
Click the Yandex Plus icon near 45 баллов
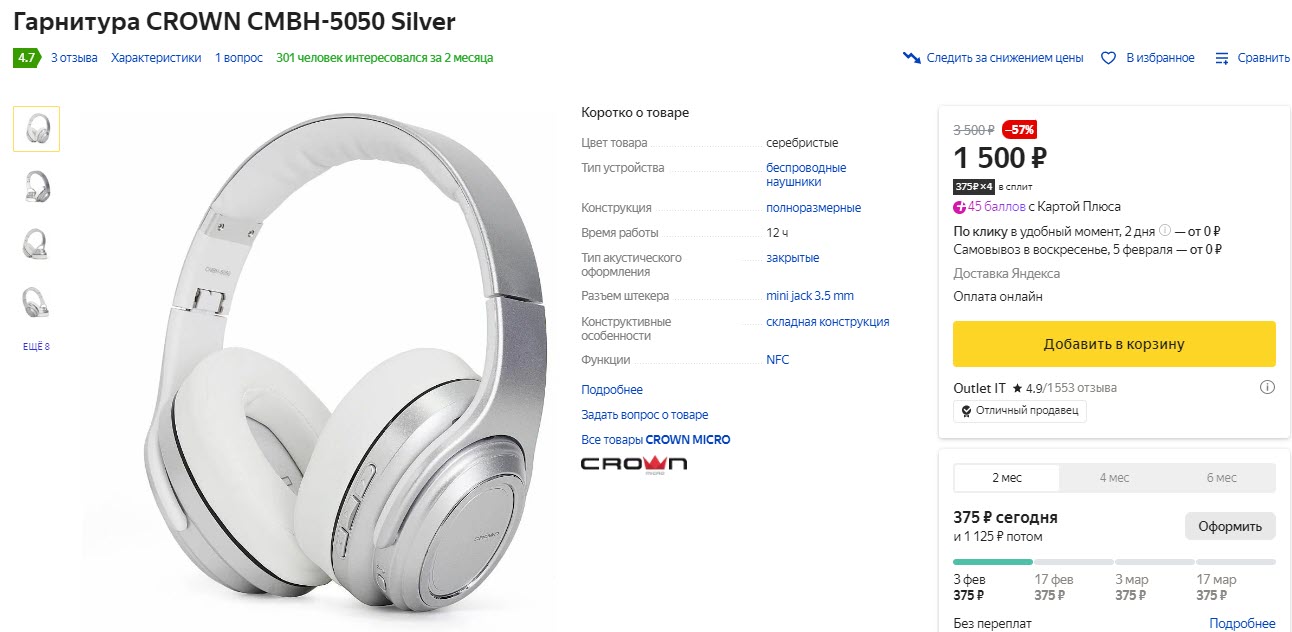tap(958, 205)
